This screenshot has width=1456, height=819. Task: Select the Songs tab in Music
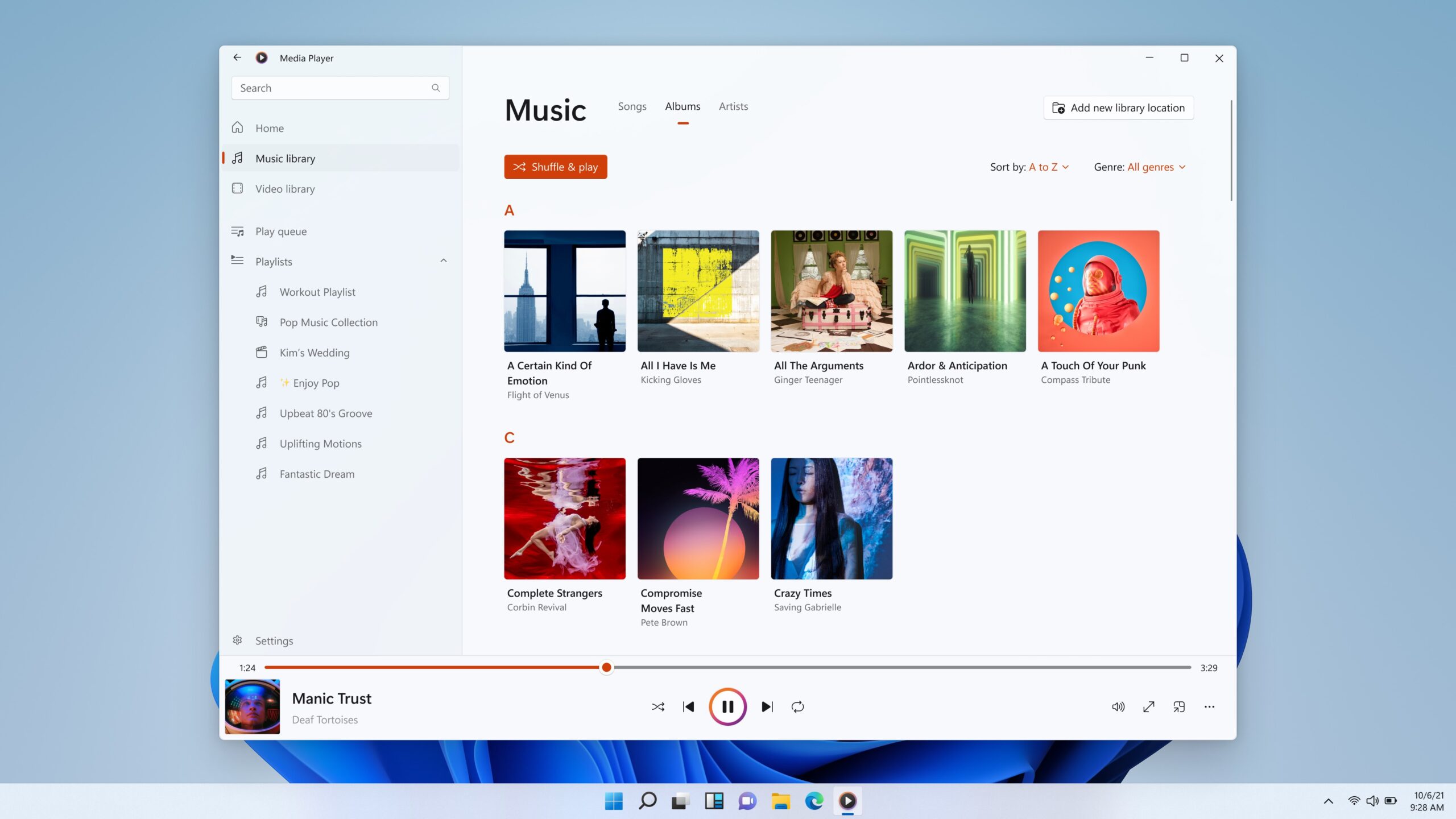coord(631,106)
